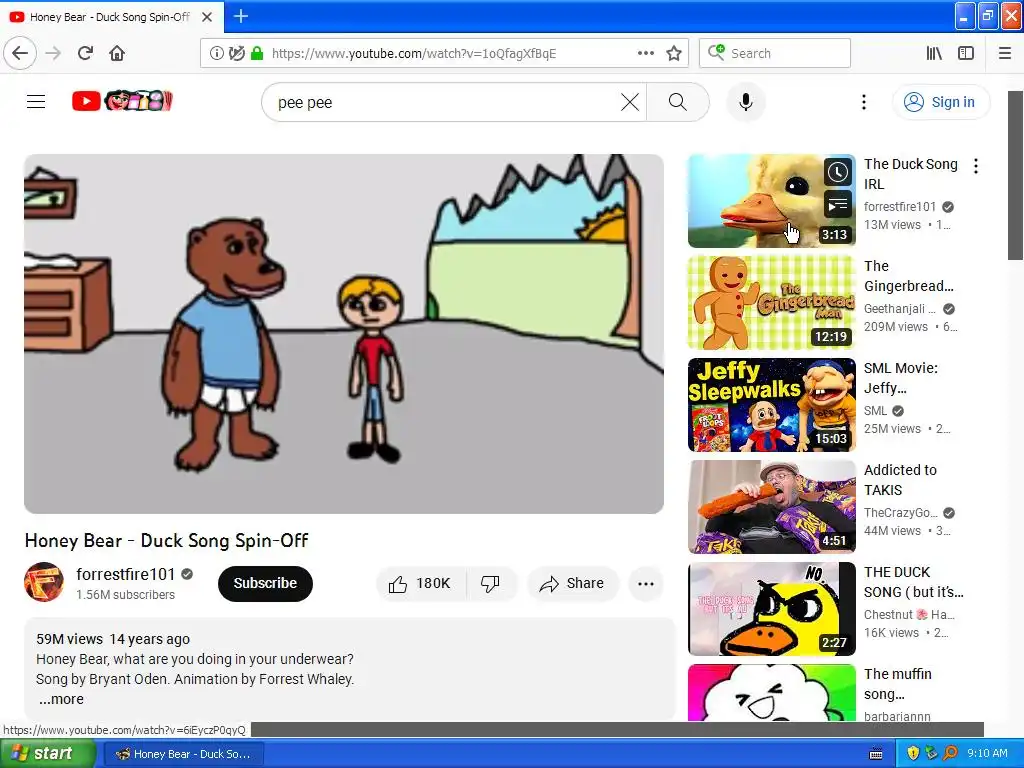1024x768 pixels.
Task: Click the green secure connection padlock
Action: (257, 54)
